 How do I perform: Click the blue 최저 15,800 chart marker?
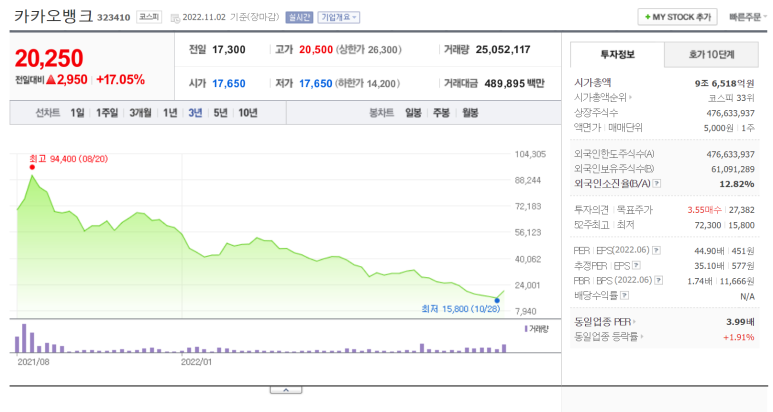click(497, 300)
